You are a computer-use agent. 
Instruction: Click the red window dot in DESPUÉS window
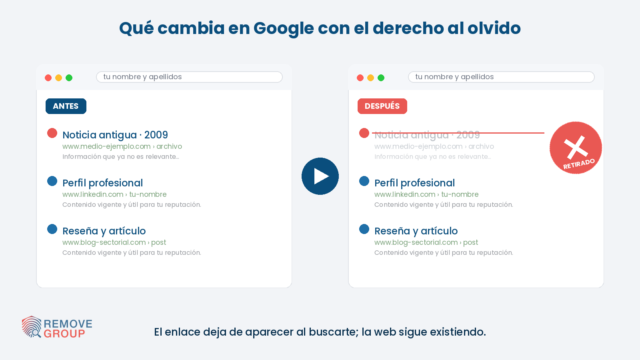click(x=360, y=78)
